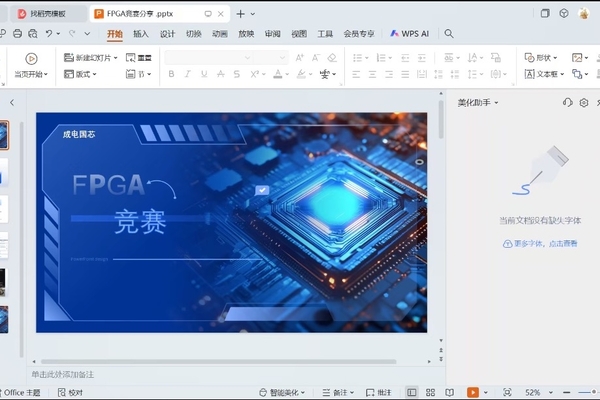
Task: Click new tab plus button
Action: (240, 14)
